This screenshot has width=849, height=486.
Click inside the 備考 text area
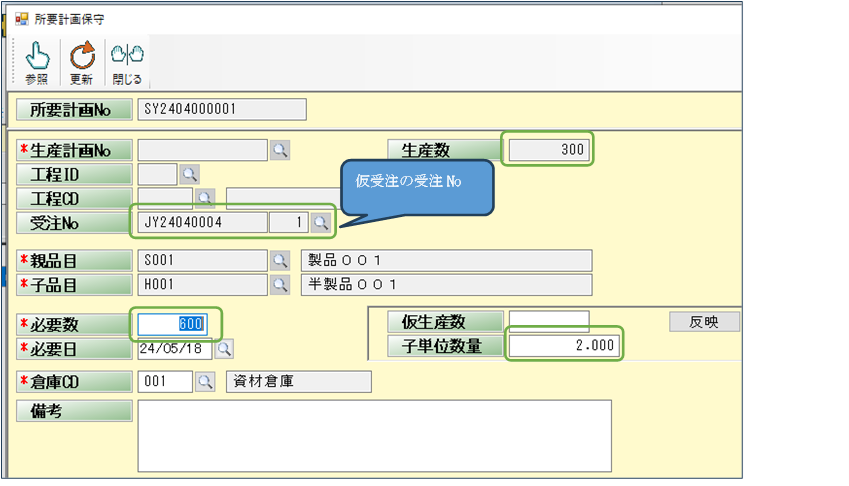tap(374, 435)
